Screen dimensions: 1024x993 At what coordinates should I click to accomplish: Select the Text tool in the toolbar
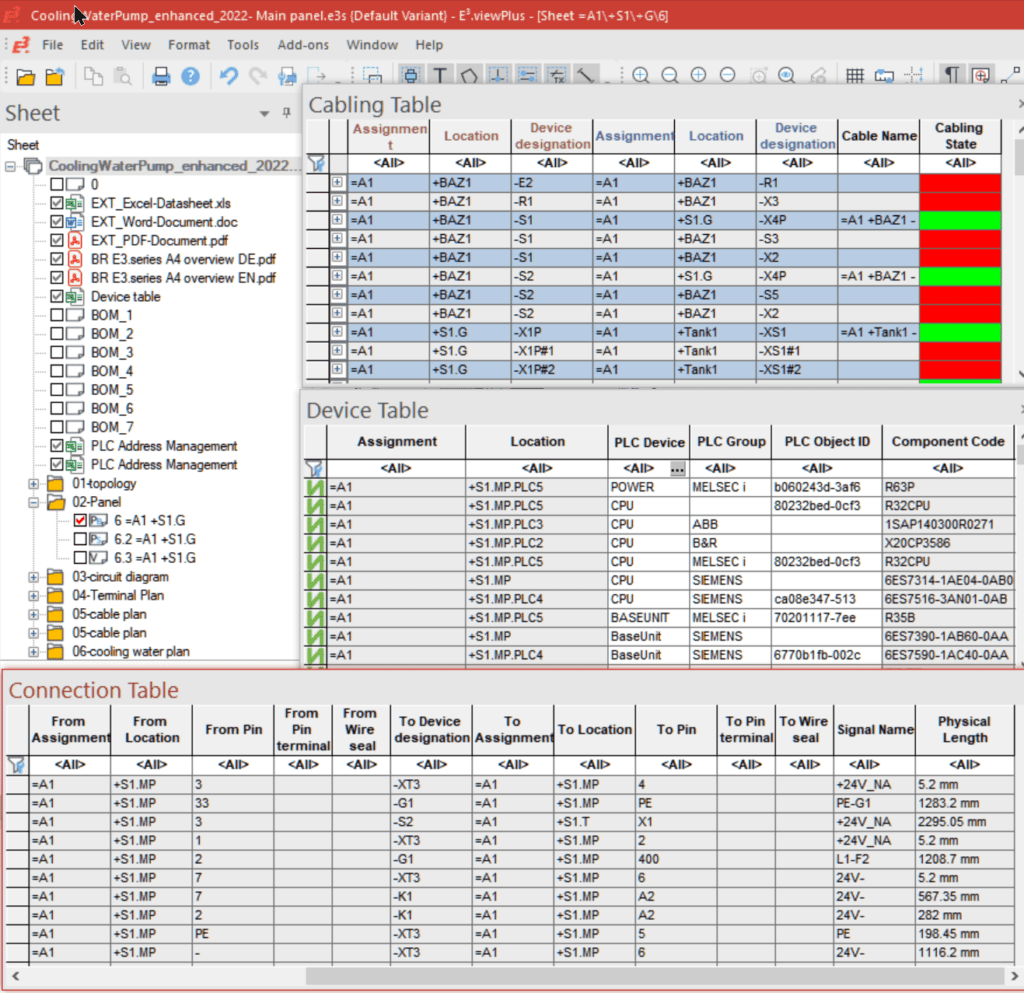coord(440,75)
